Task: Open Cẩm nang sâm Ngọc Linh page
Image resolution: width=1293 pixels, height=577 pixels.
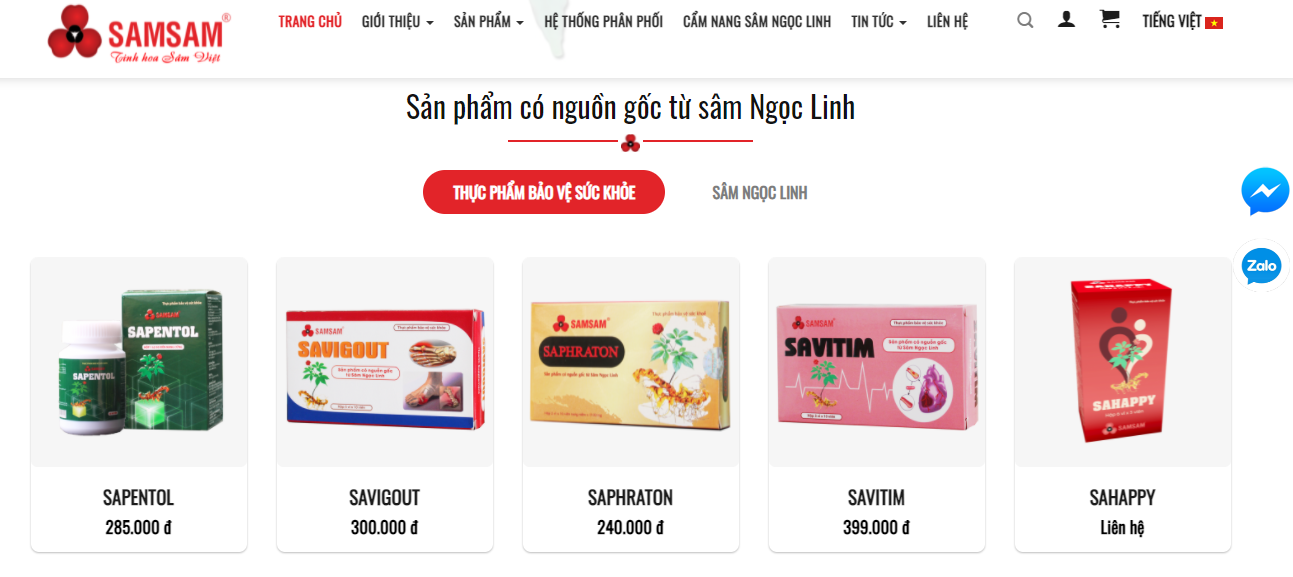Action: tap(757, 22)
